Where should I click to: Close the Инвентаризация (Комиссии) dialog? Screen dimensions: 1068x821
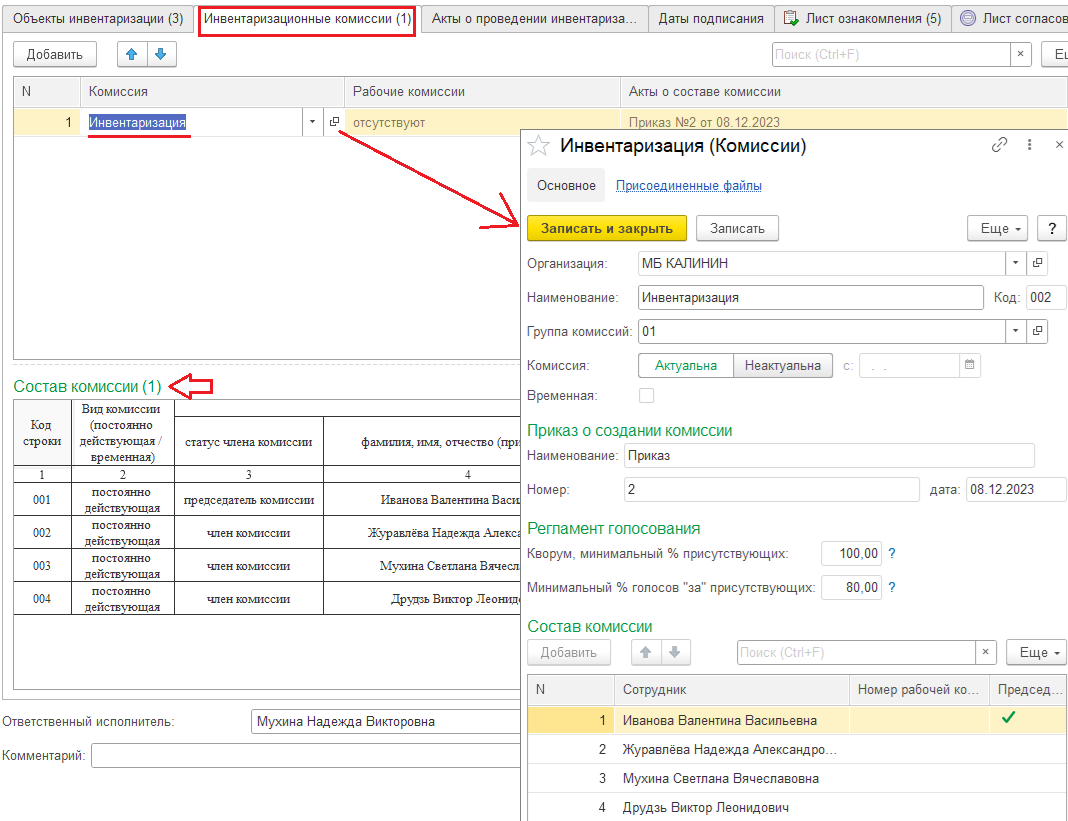point(1058,144)
